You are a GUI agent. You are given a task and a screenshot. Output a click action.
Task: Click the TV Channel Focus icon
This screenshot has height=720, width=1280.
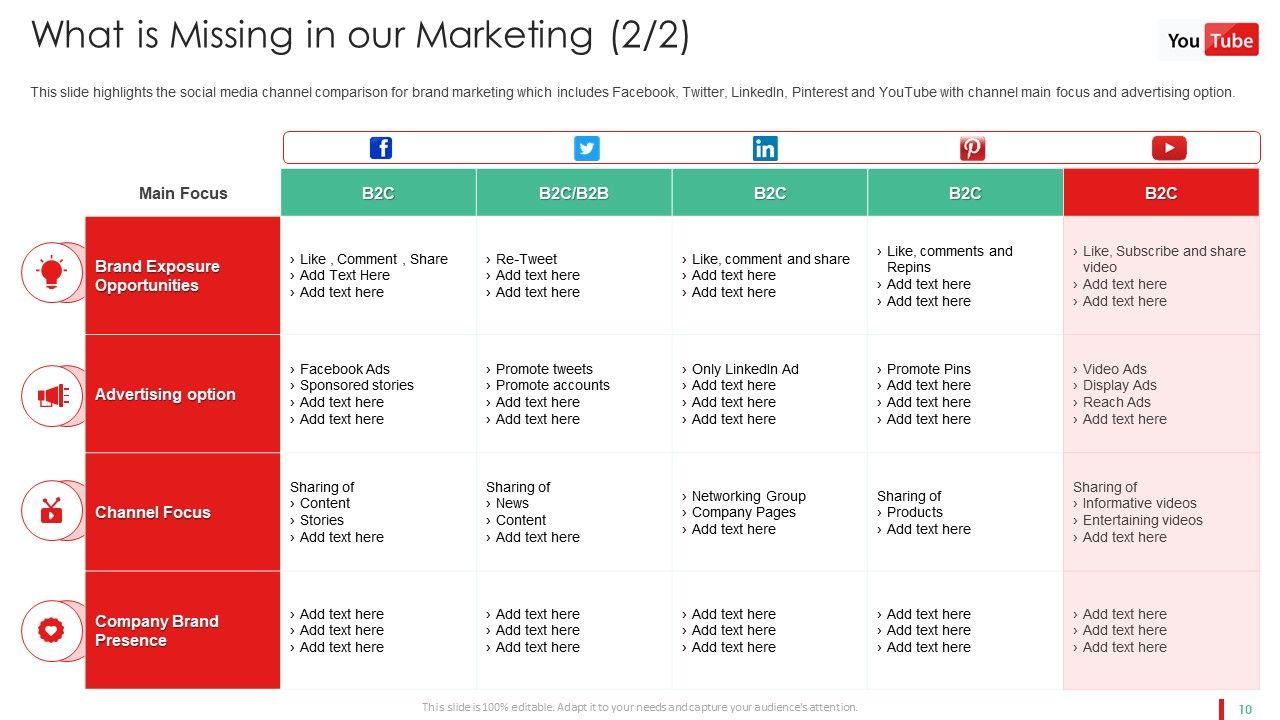click(x=51, y=511)
